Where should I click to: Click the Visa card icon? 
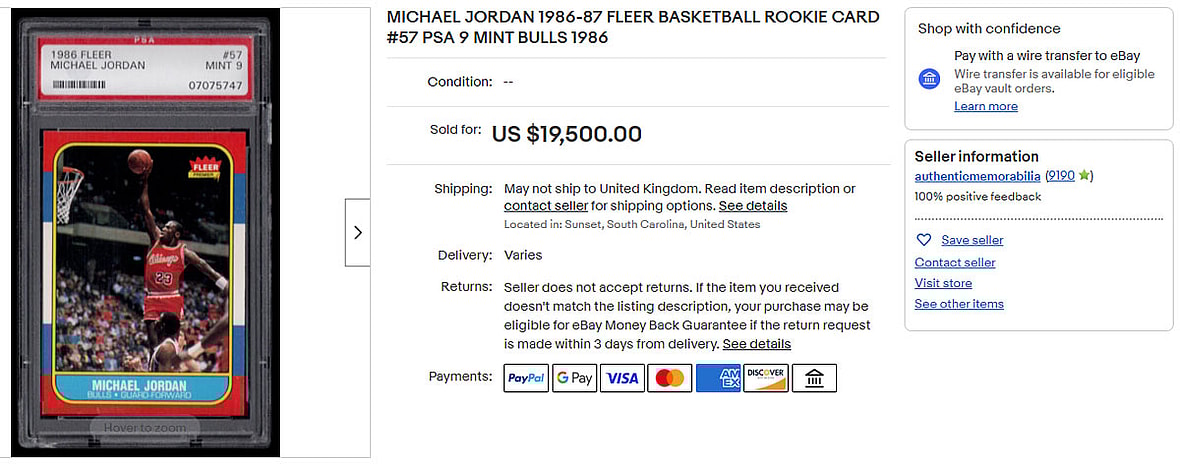[622, 378]
